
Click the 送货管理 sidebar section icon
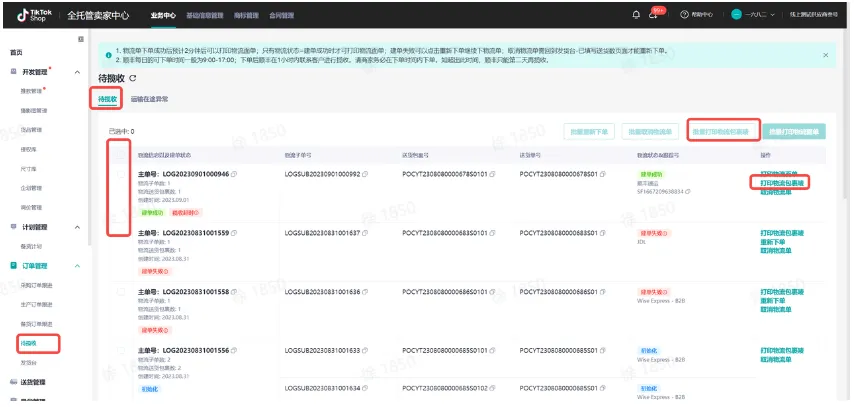click(14, 381)
